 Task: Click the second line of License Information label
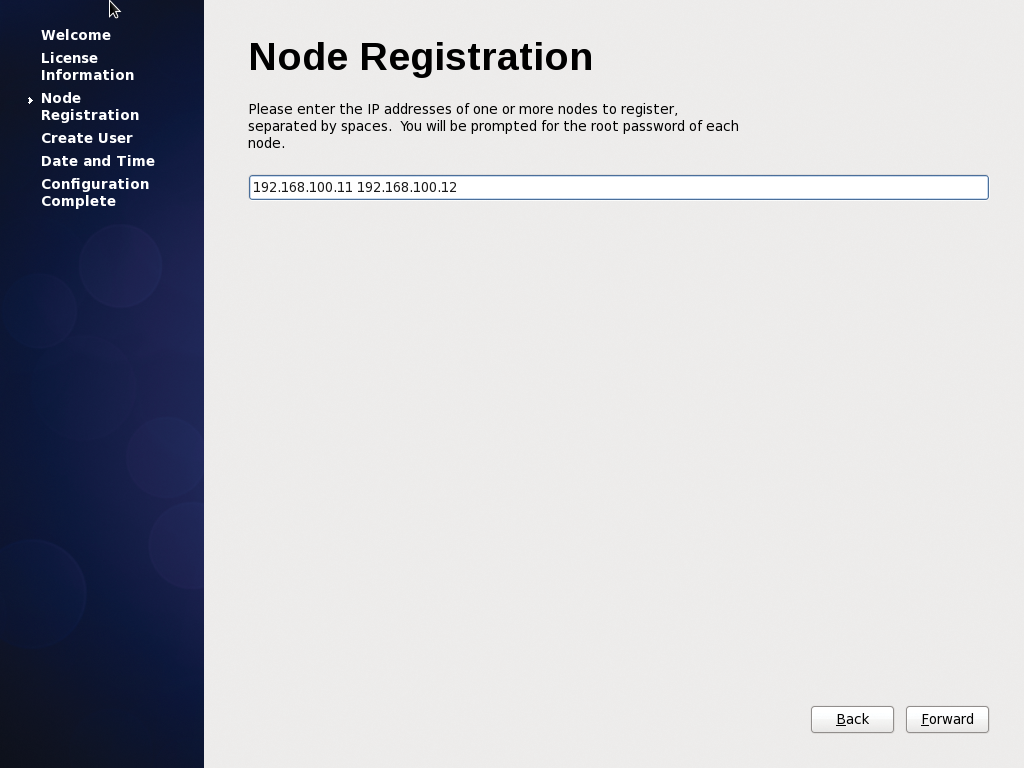pos(87,75)
